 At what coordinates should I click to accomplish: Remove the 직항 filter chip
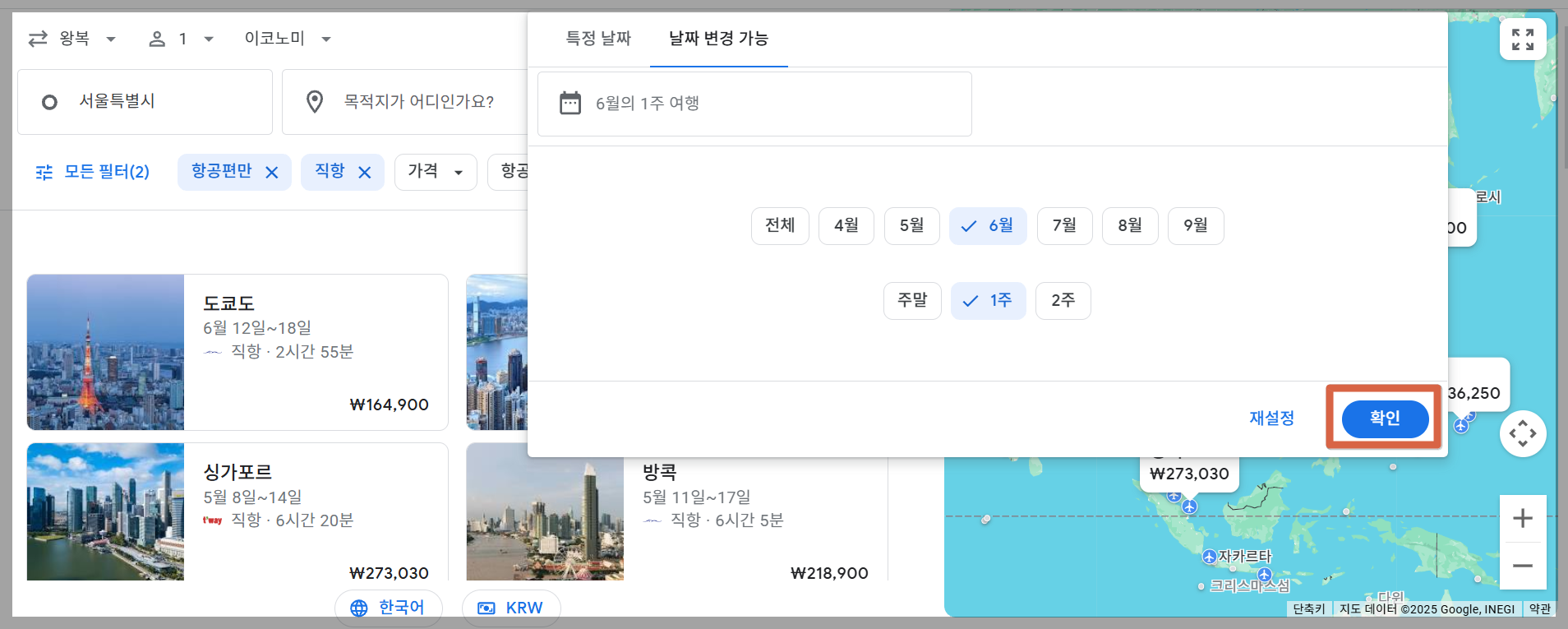click(365, 172)
